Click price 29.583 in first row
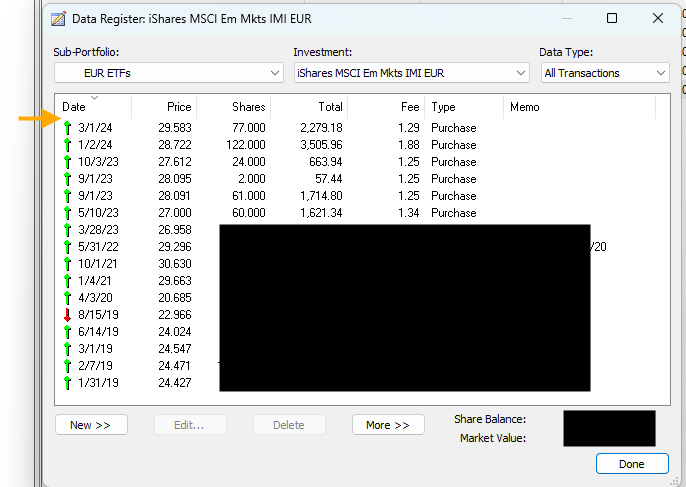This screenshot has height=487, width=686. tap(175, 128)
